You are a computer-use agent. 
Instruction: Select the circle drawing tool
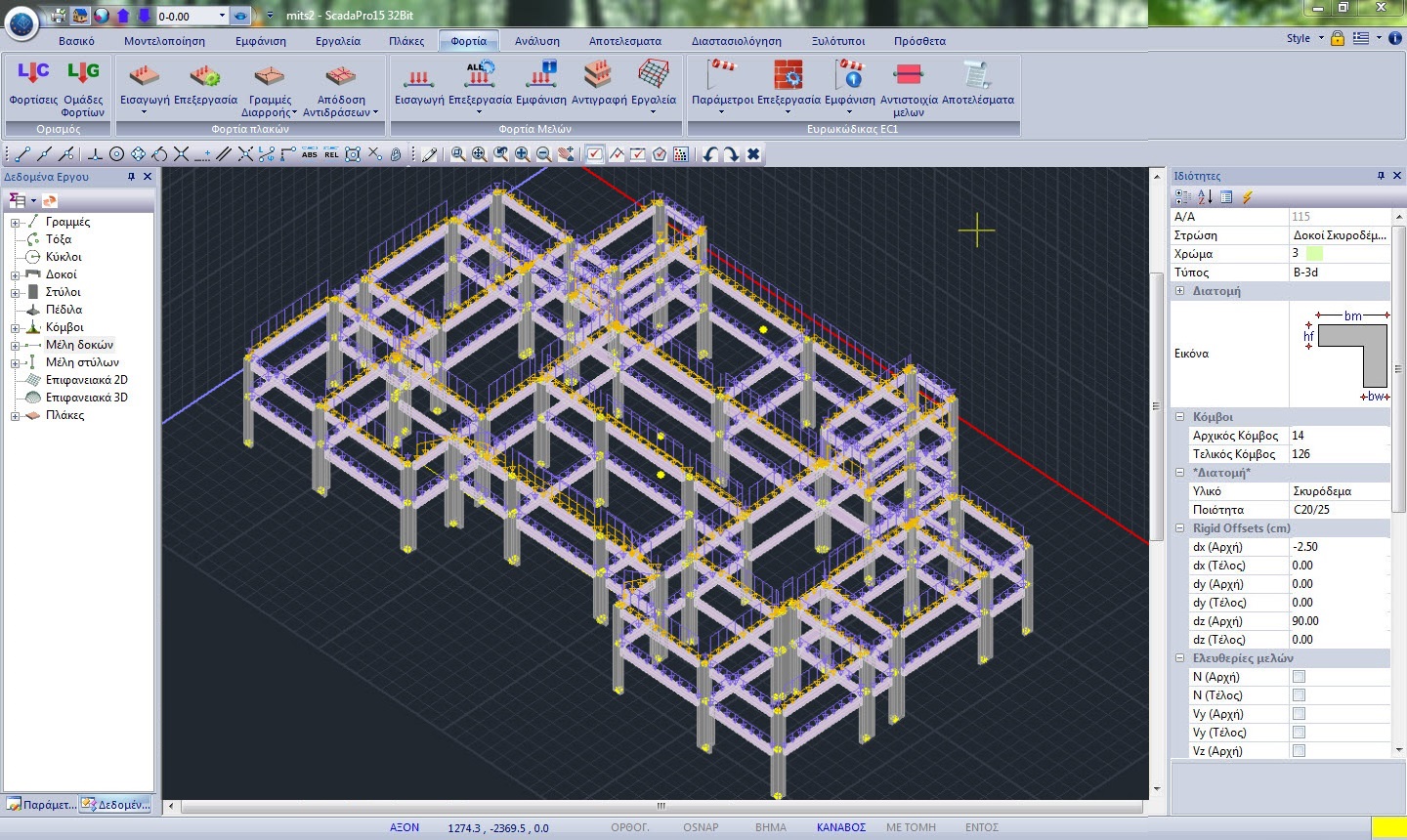(x=116, y=154)
